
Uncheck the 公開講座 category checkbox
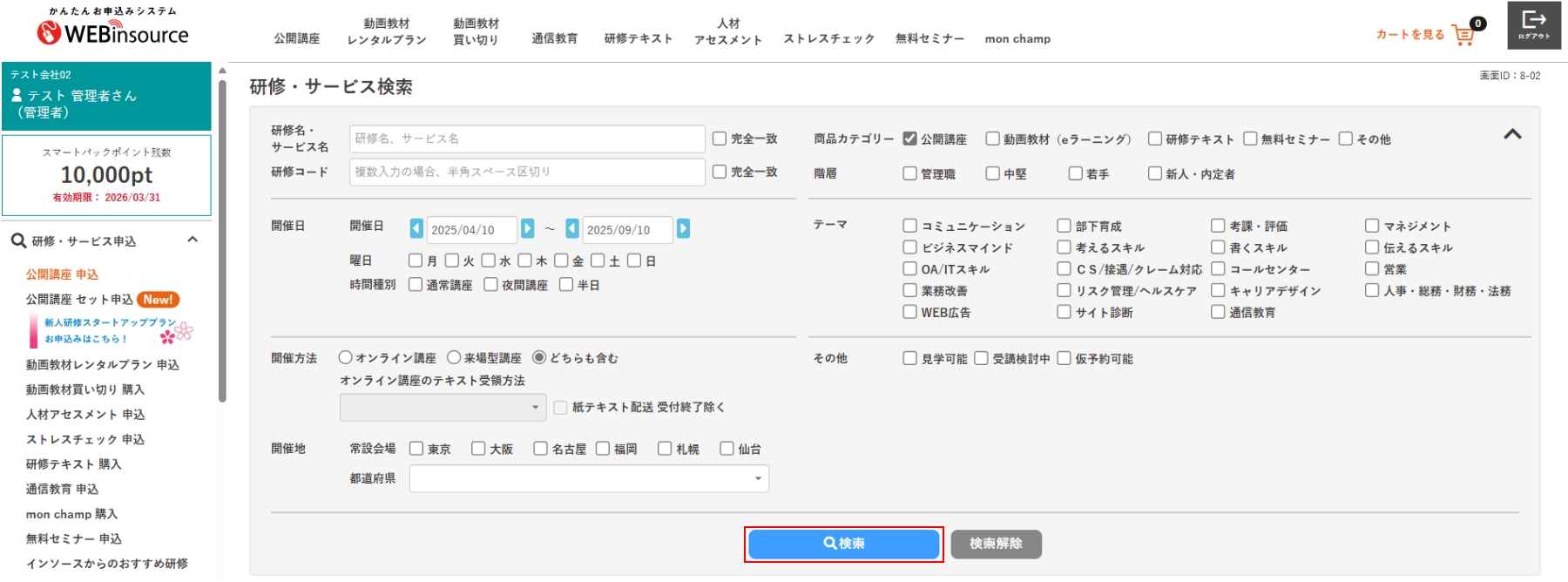(909, 139)
